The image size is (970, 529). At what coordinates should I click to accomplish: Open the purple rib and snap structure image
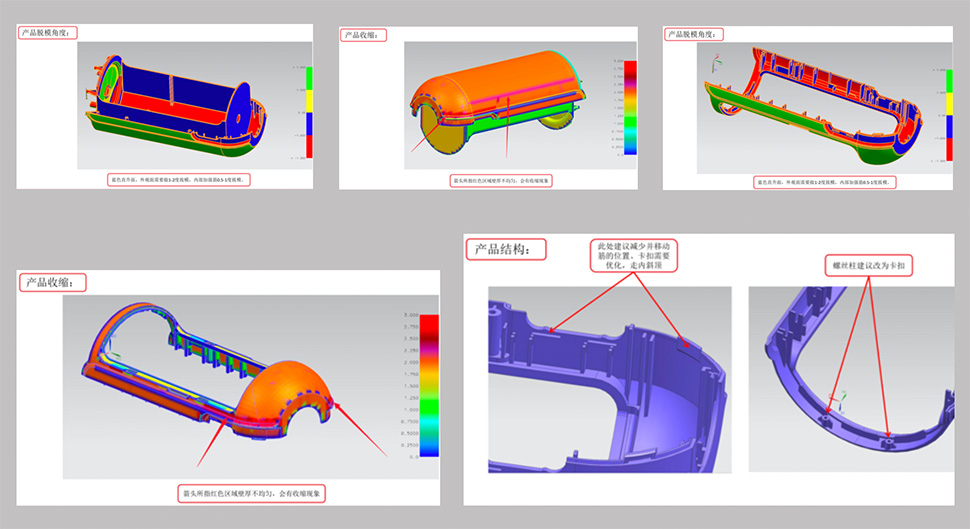pos(609,379)
